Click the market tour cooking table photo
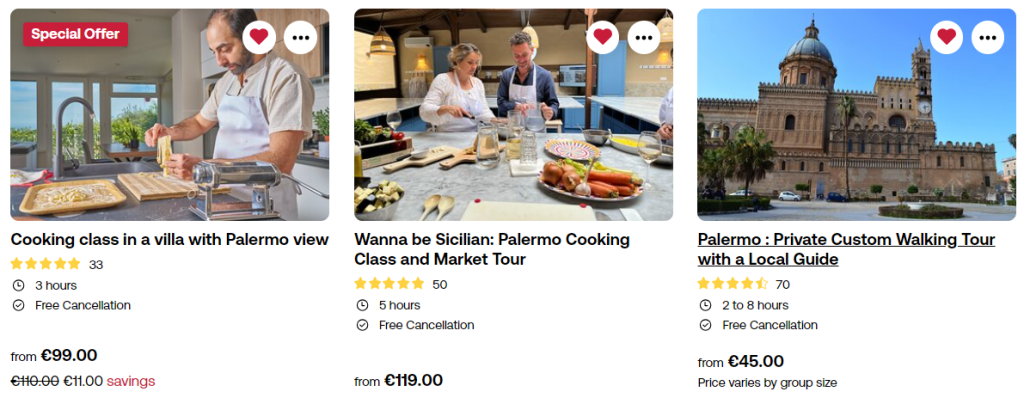 point(513,130)
